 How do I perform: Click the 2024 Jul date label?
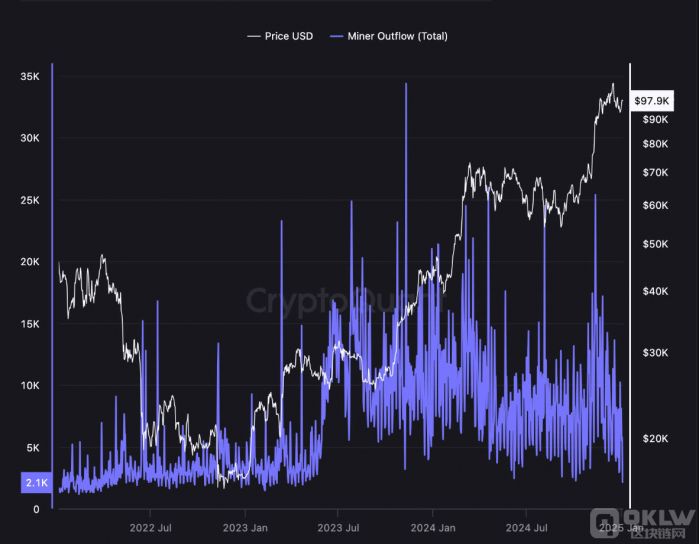coord(526,528)
